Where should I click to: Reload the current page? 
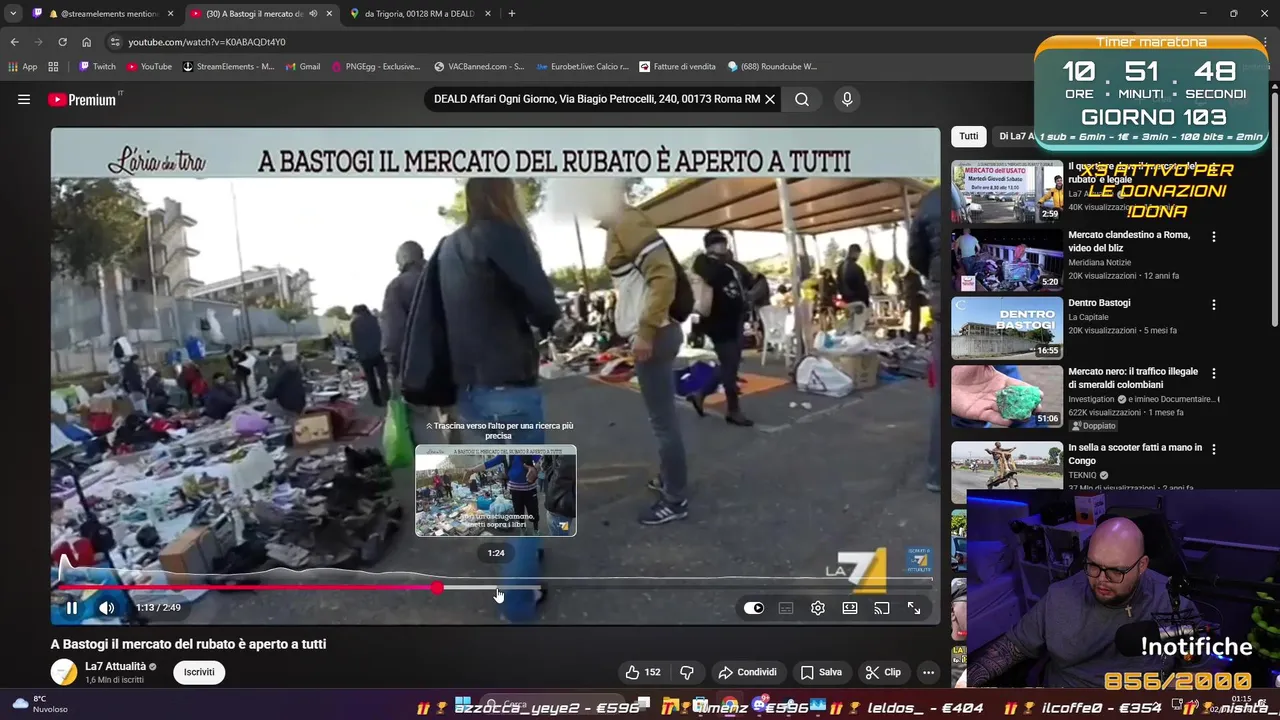click(x=62, y=42)
